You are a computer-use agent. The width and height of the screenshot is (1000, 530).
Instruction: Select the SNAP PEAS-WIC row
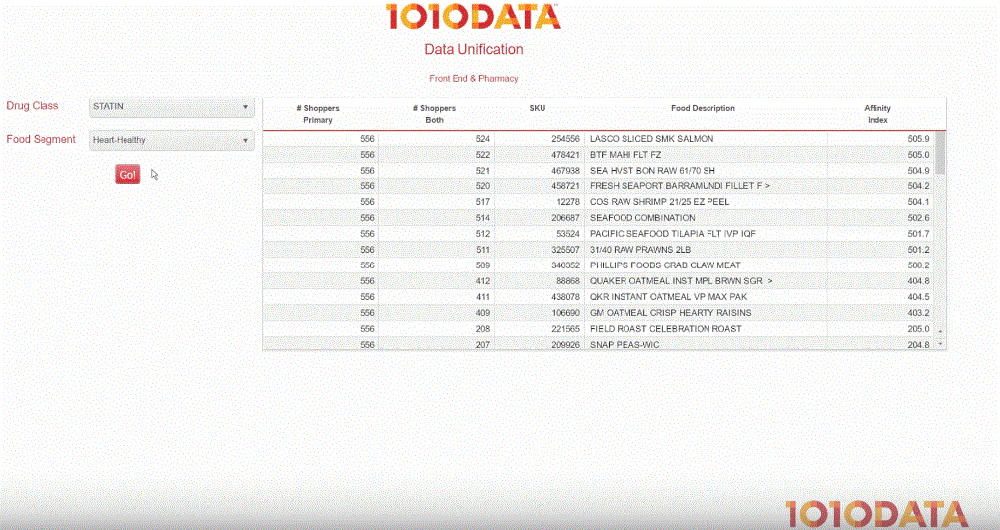pyautogui.click(x=599, y=344)
